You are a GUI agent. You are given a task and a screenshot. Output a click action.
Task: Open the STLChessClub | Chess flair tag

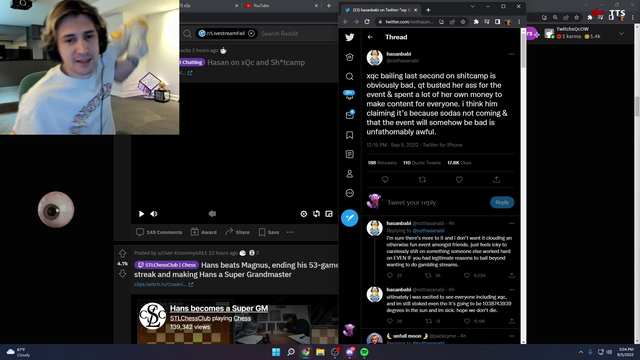(167, 265)
